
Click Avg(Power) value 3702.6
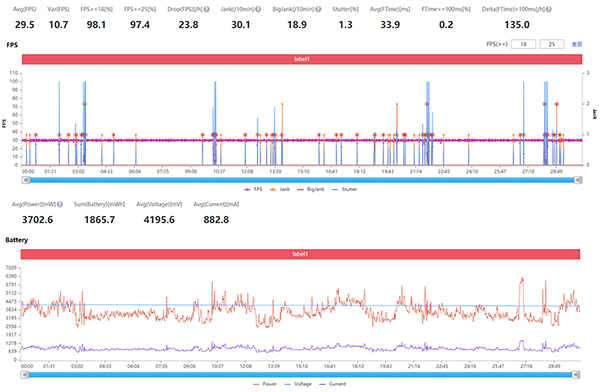[x=38, y=220]
